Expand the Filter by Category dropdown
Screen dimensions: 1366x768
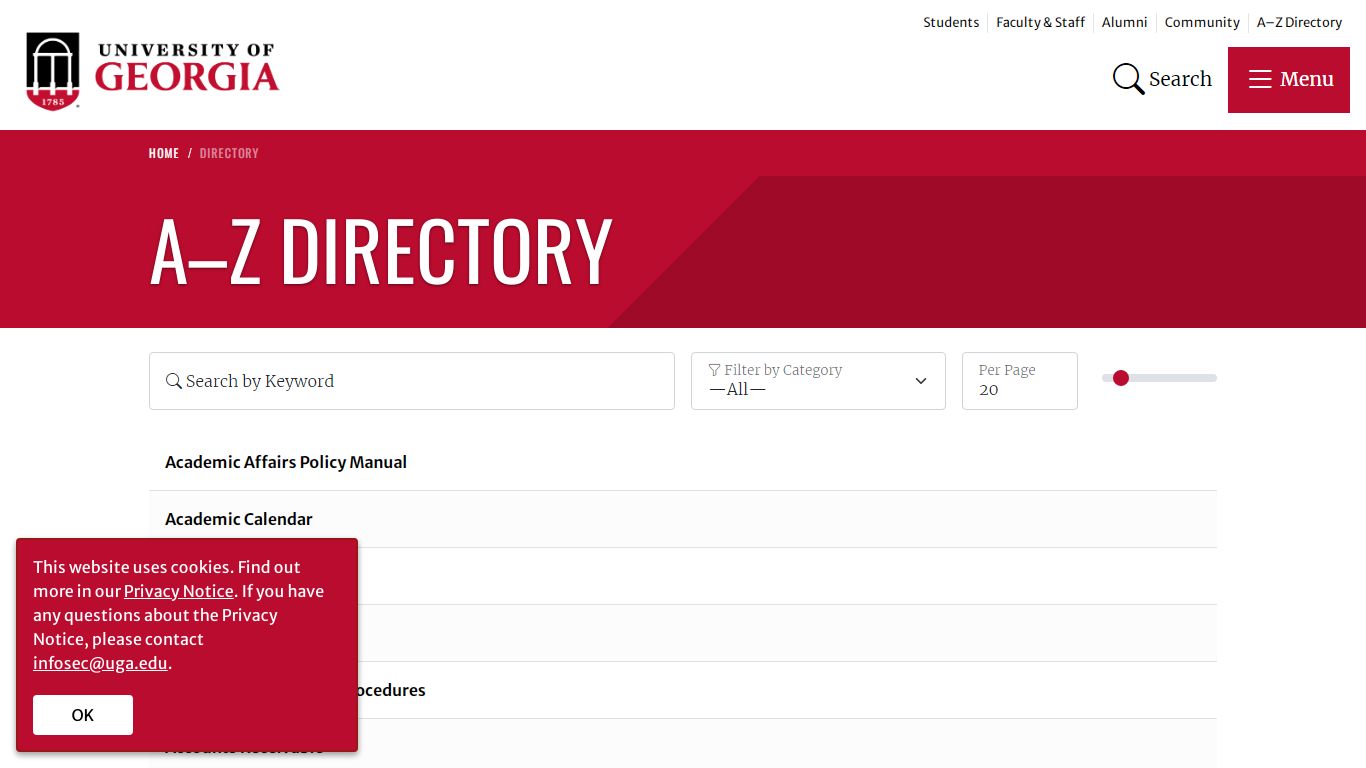818,381
